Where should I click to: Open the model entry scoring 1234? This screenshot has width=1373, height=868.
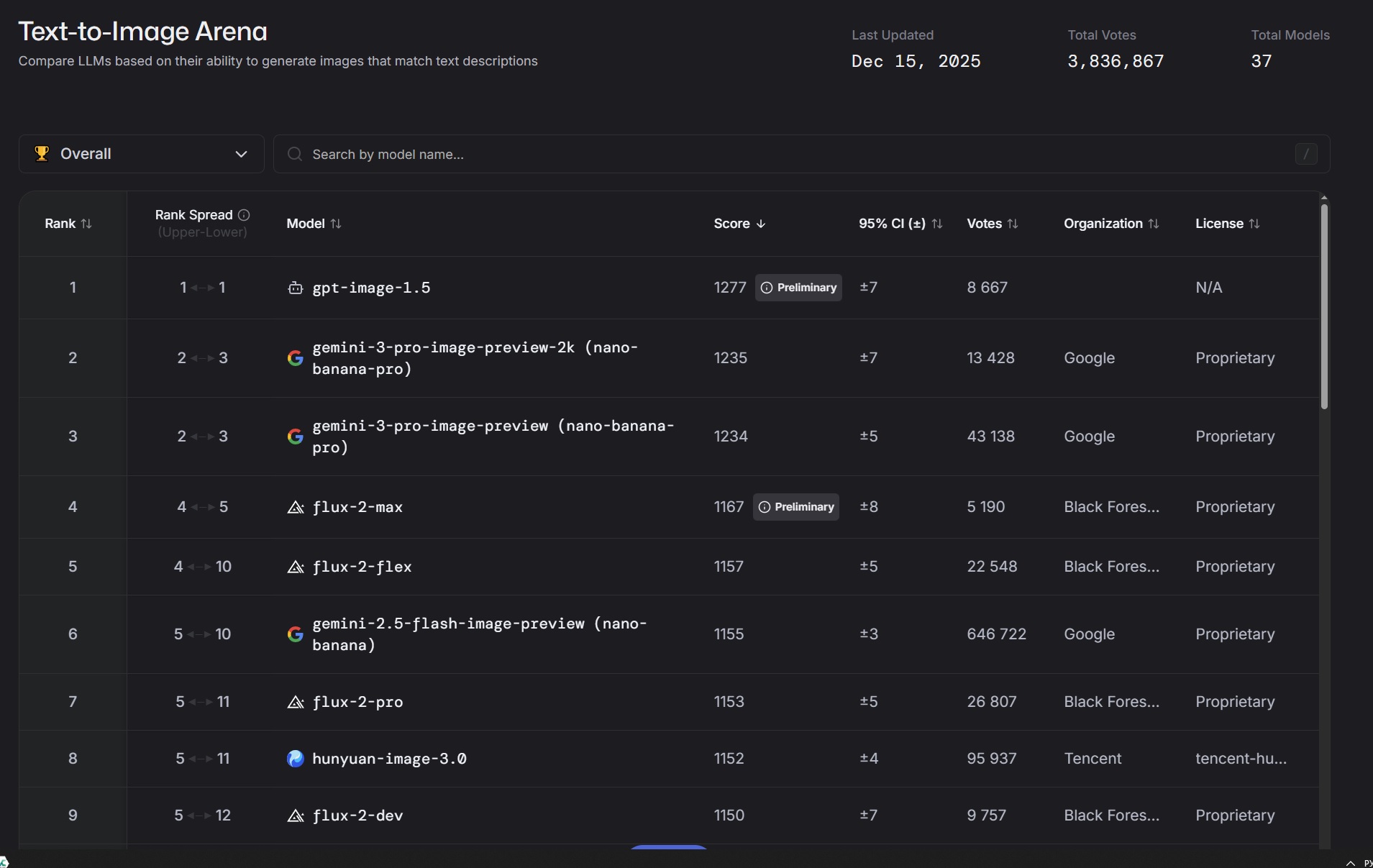[x=493, y=437]
